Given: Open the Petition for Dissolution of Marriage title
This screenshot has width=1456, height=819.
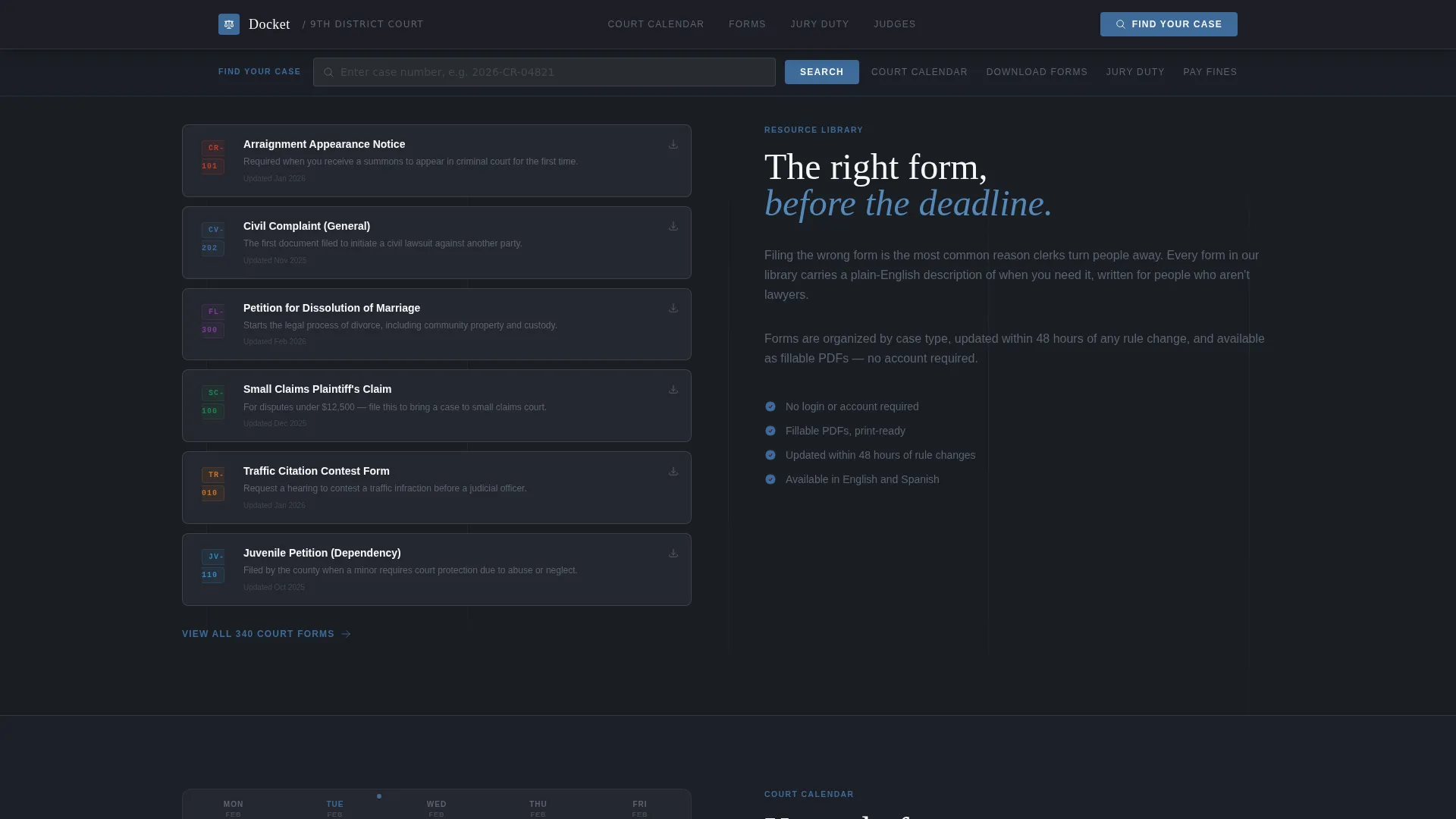Looking at the screenshot, I should tap(331, 308).
